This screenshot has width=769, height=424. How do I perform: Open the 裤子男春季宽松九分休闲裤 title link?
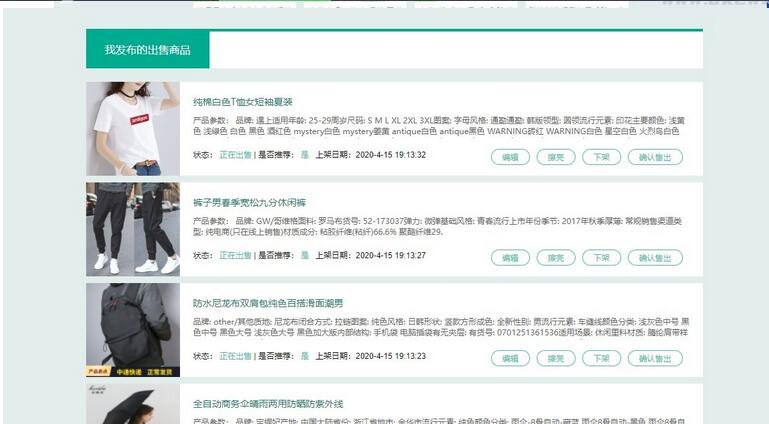point(251,203)
